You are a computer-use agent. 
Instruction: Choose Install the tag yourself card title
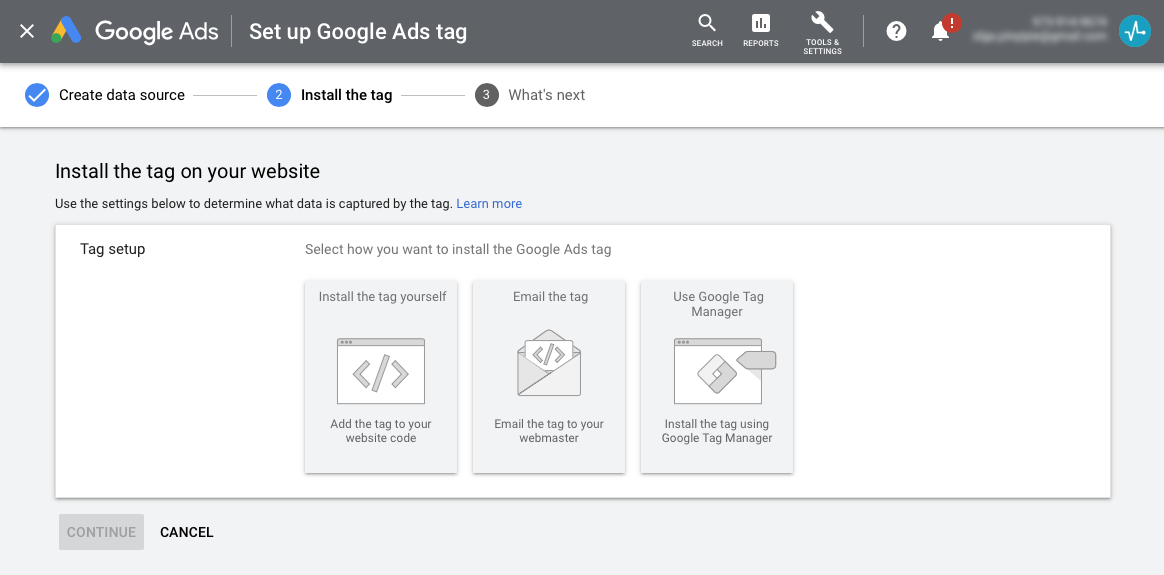tap(382, 297)
